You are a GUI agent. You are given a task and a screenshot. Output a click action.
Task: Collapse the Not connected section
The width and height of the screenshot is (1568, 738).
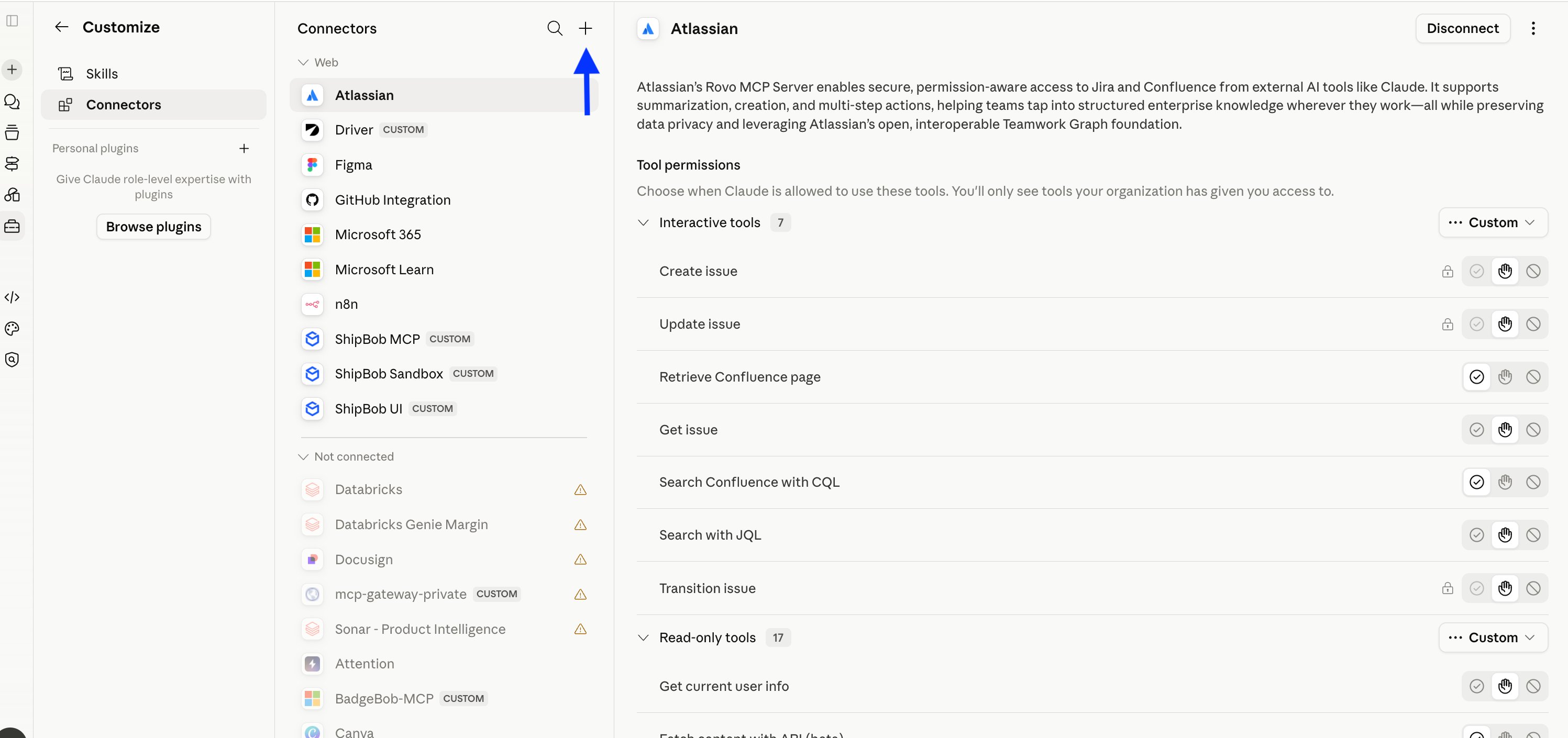pyautogui.click(x=303, y=457)
